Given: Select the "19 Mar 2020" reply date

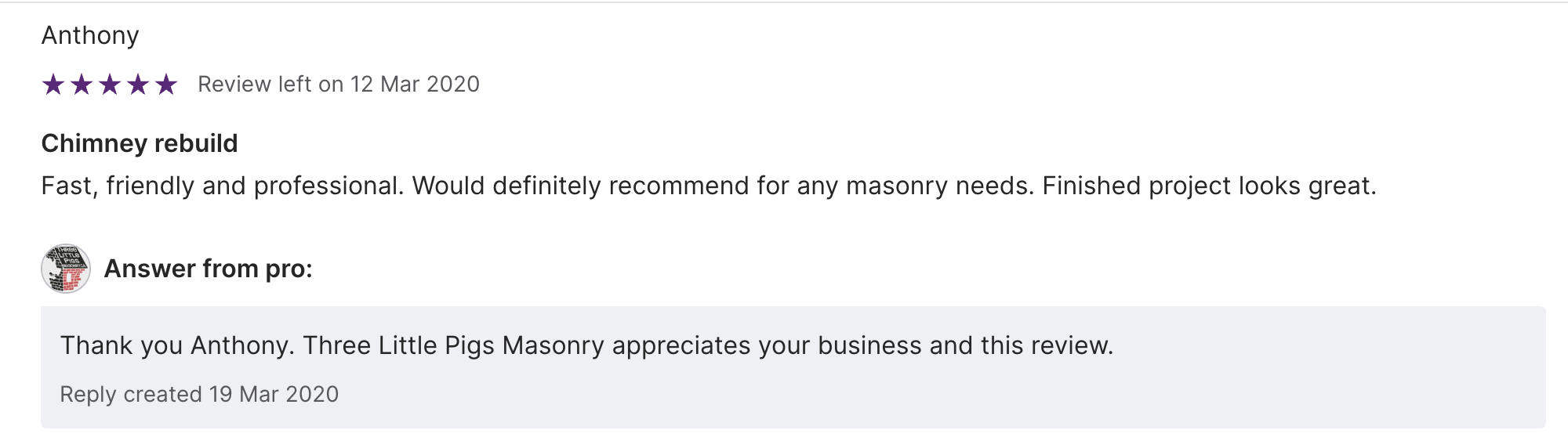Looking at the screenshot, I should pyautogui.click(x=274, y=395).
